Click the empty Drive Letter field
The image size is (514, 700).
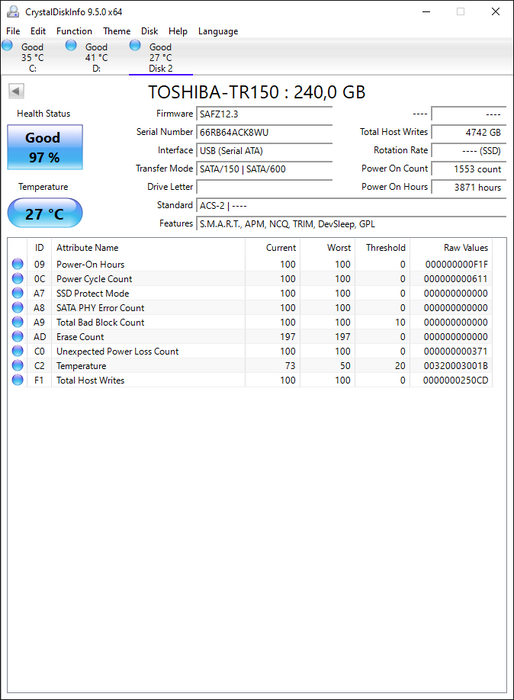coord(264,187)
